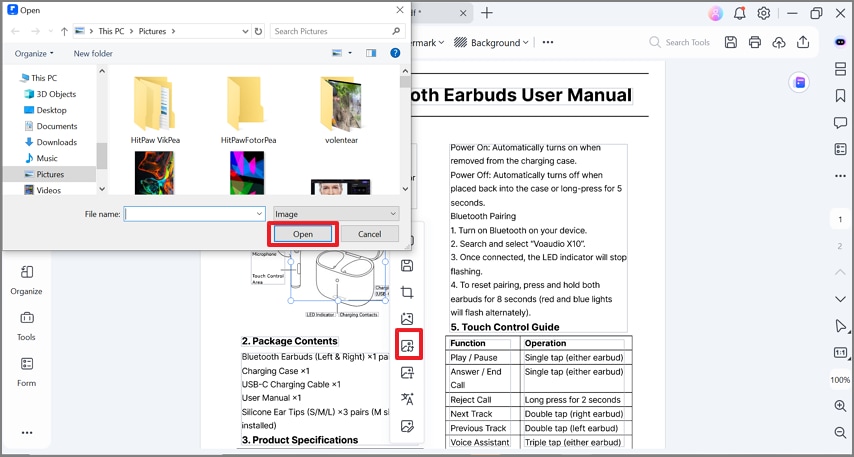The width and height of the screenshot is (854, 457).
Task: Open the Organize tool in left sidebar
Action: 26,280
